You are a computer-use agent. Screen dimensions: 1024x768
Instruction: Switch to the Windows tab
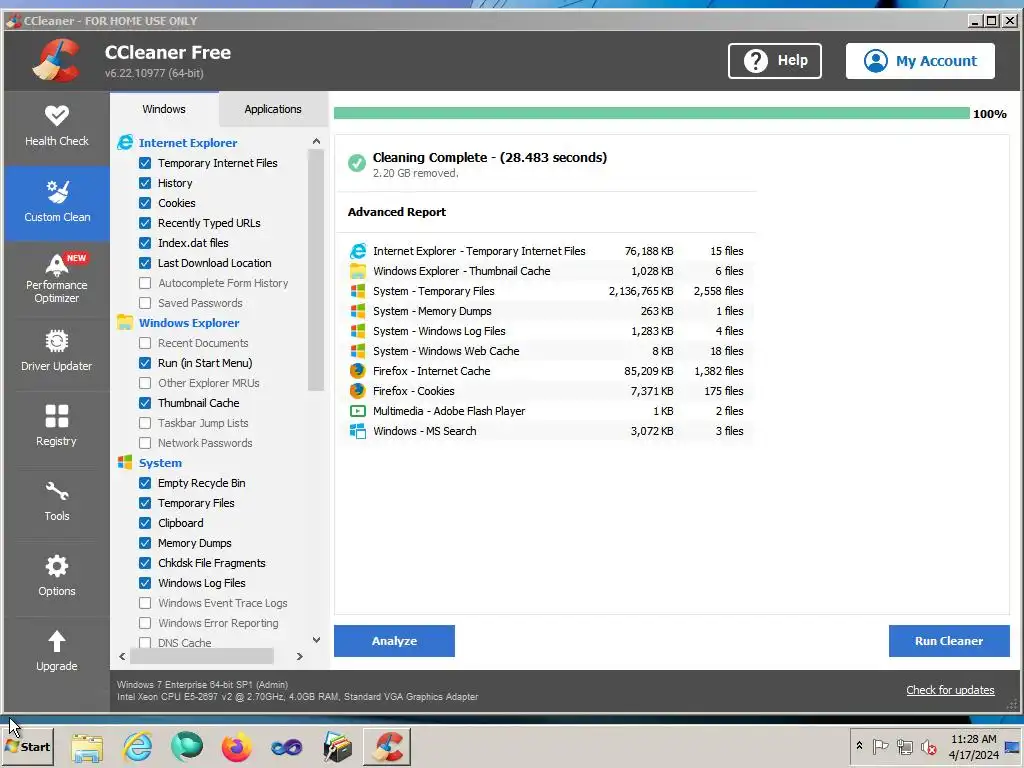click(x=164, y=109)
